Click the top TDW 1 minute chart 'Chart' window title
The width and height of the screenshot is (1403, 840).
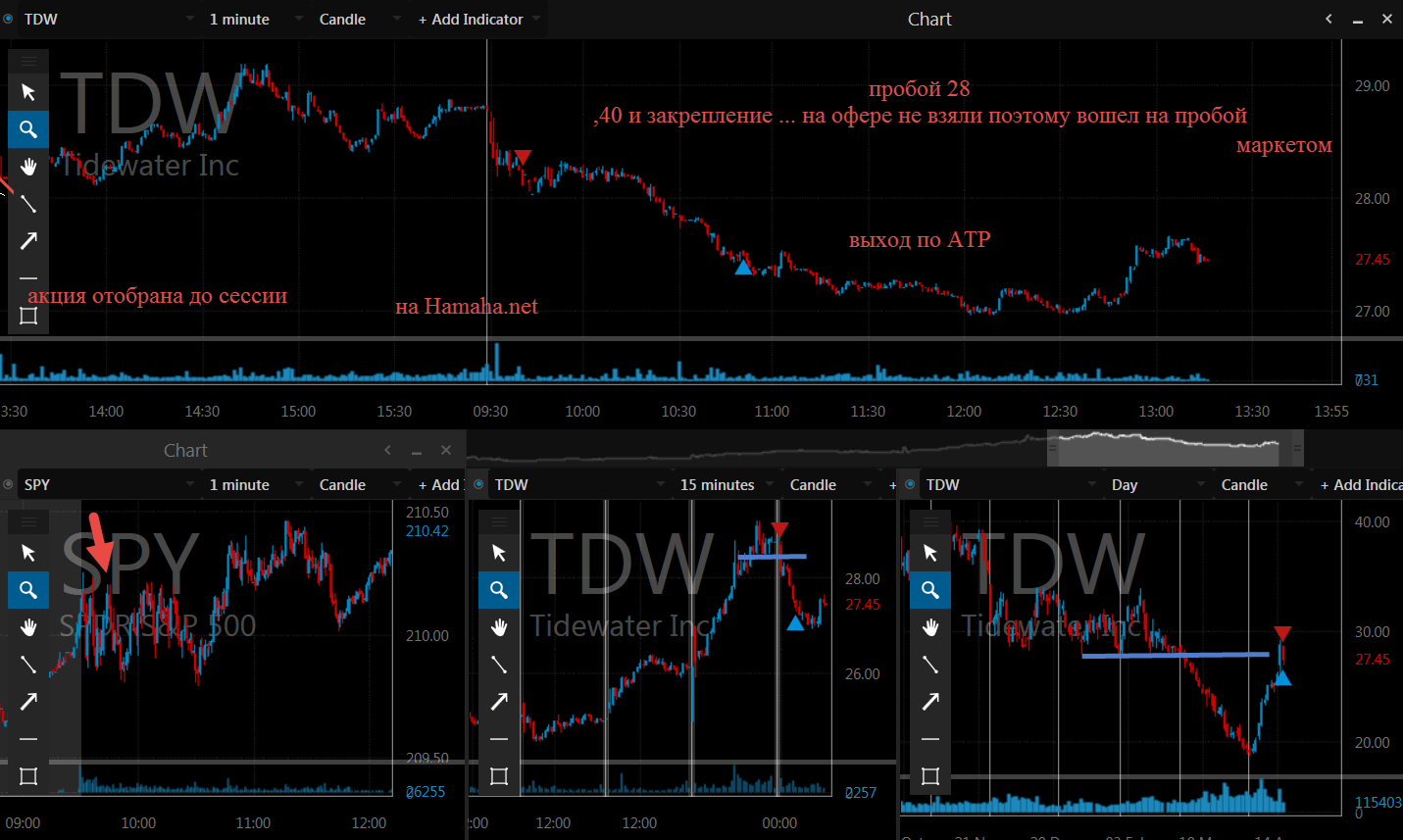pos(929,19)
